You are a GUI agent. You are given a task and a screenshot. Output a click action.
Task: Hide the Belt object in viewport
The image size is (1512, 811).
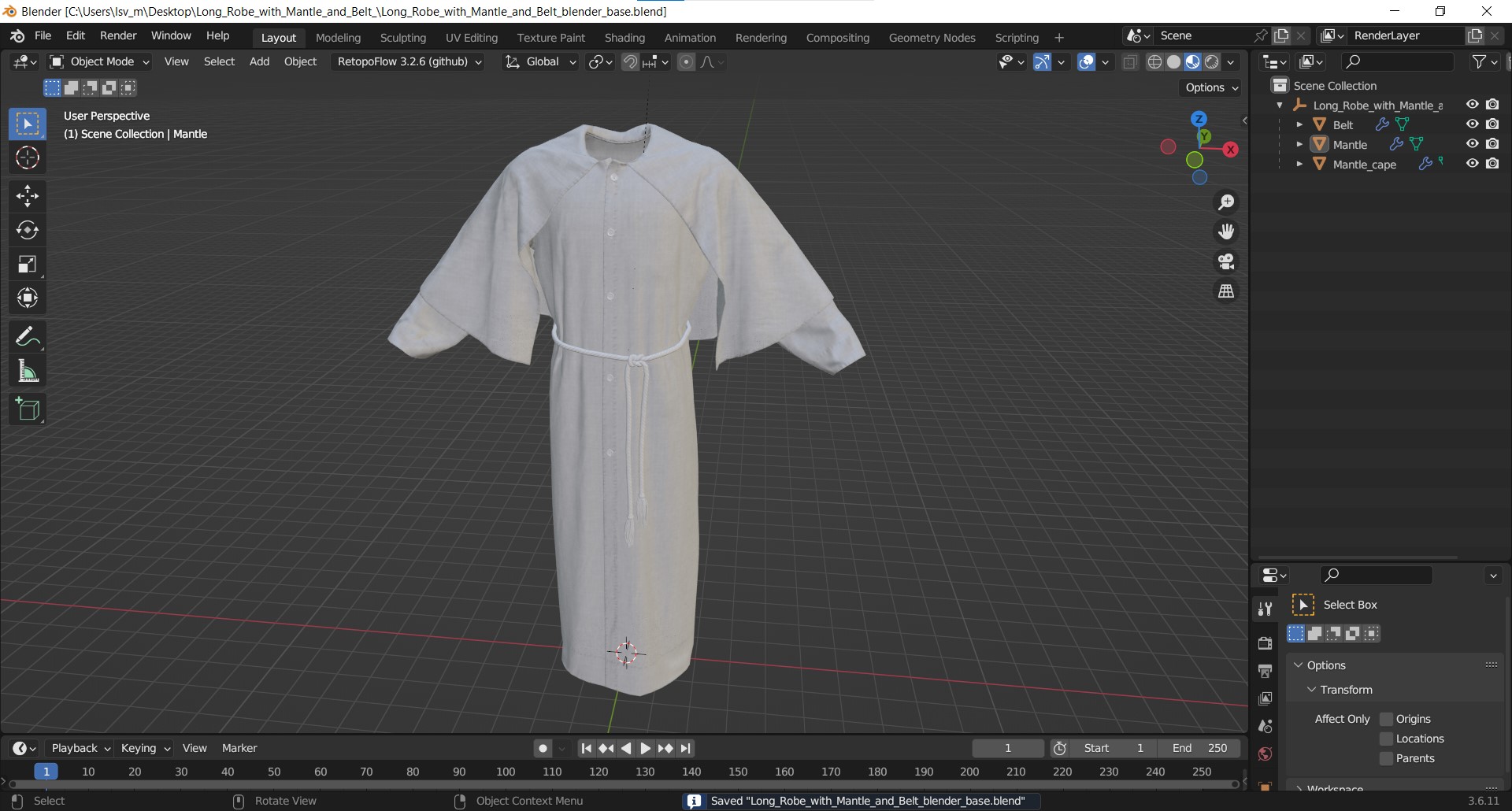[x=1472, y=124]
